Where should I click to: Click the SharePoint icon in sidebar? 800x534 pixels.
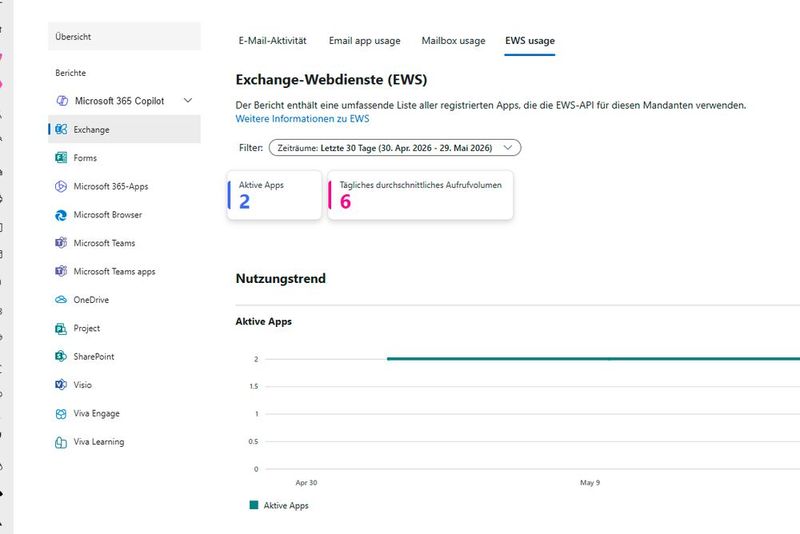(61, 356)
